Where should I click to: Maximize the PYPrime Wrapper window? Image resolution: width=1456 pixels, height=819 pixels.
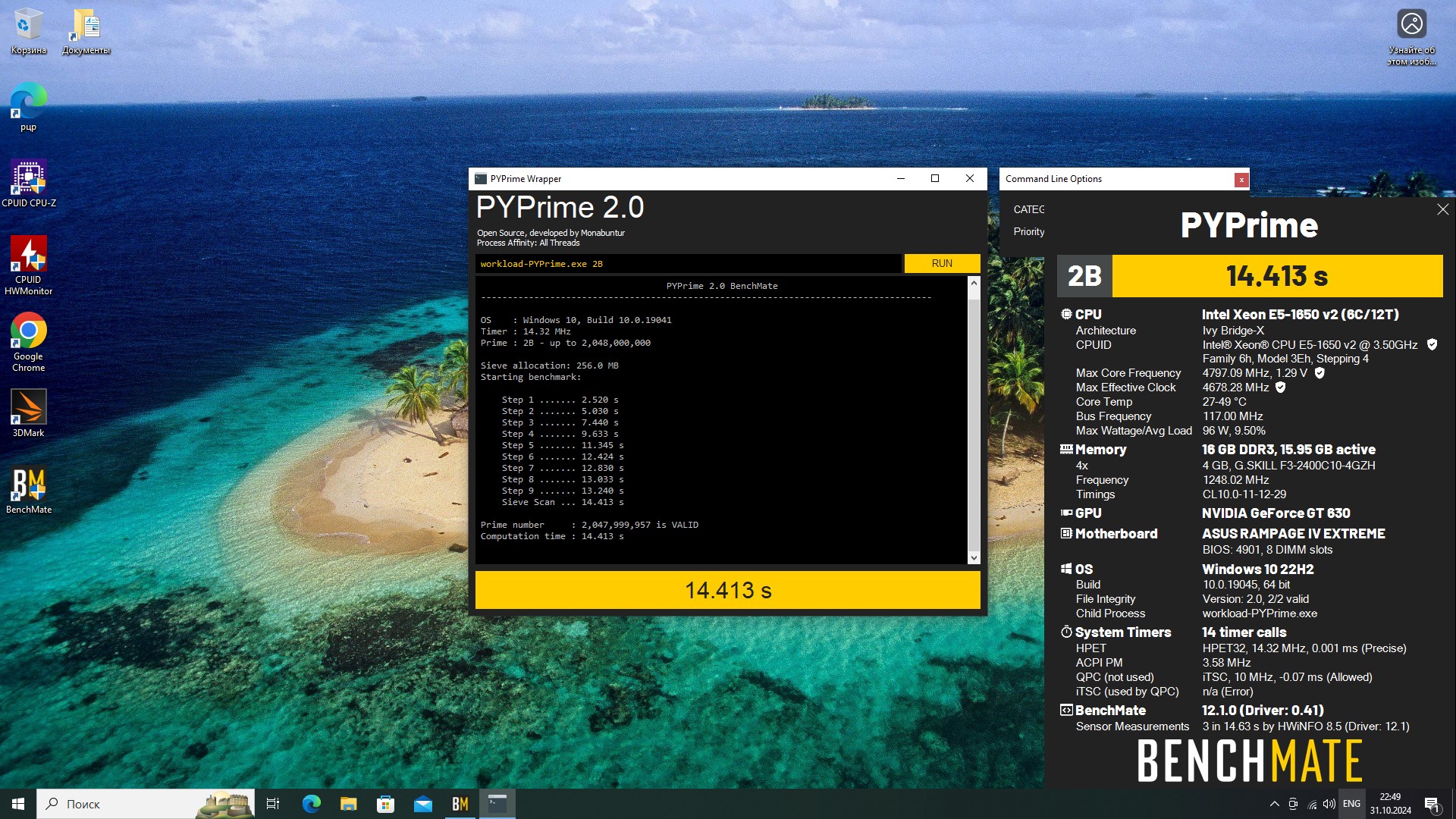(x=935, y=178)
